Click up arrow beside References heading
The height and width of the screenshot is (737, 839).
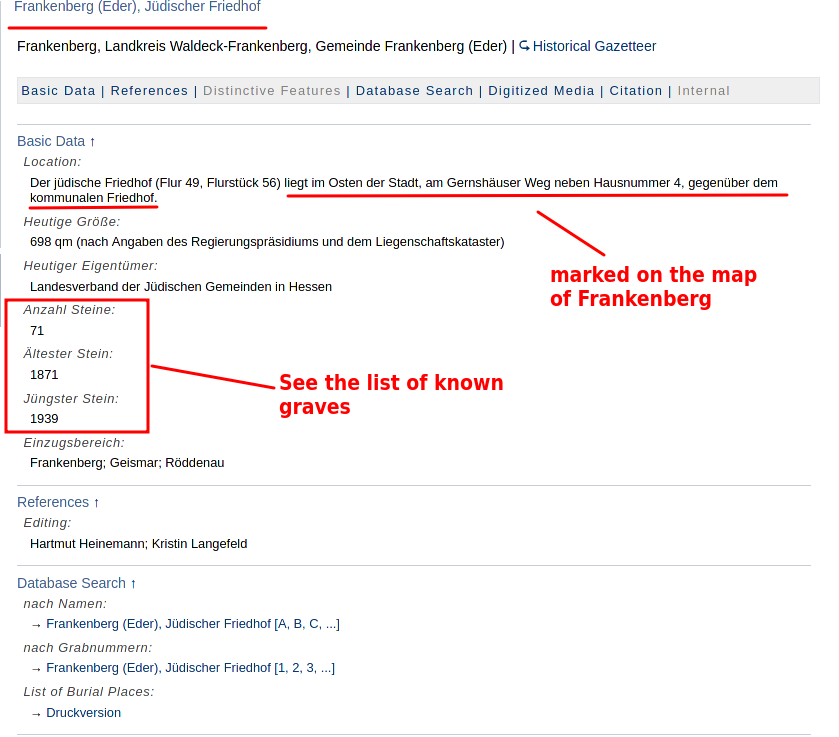click(x=97, y=502)
